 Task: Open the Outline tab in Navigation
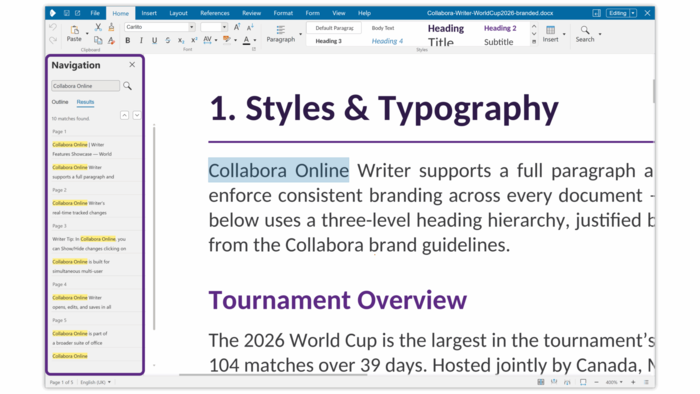tap(60, 102)
